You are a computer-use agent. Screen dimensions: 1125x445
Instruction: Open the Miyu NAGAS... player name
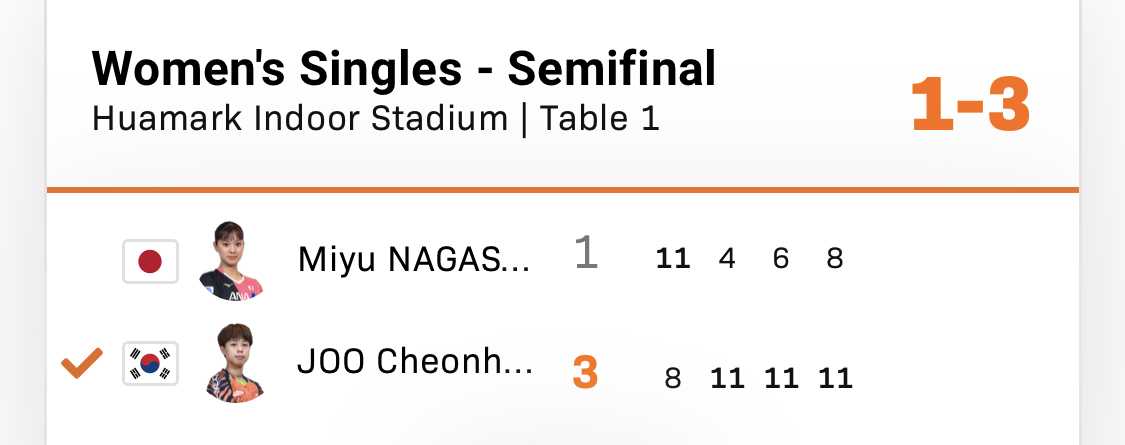(415, 260)
